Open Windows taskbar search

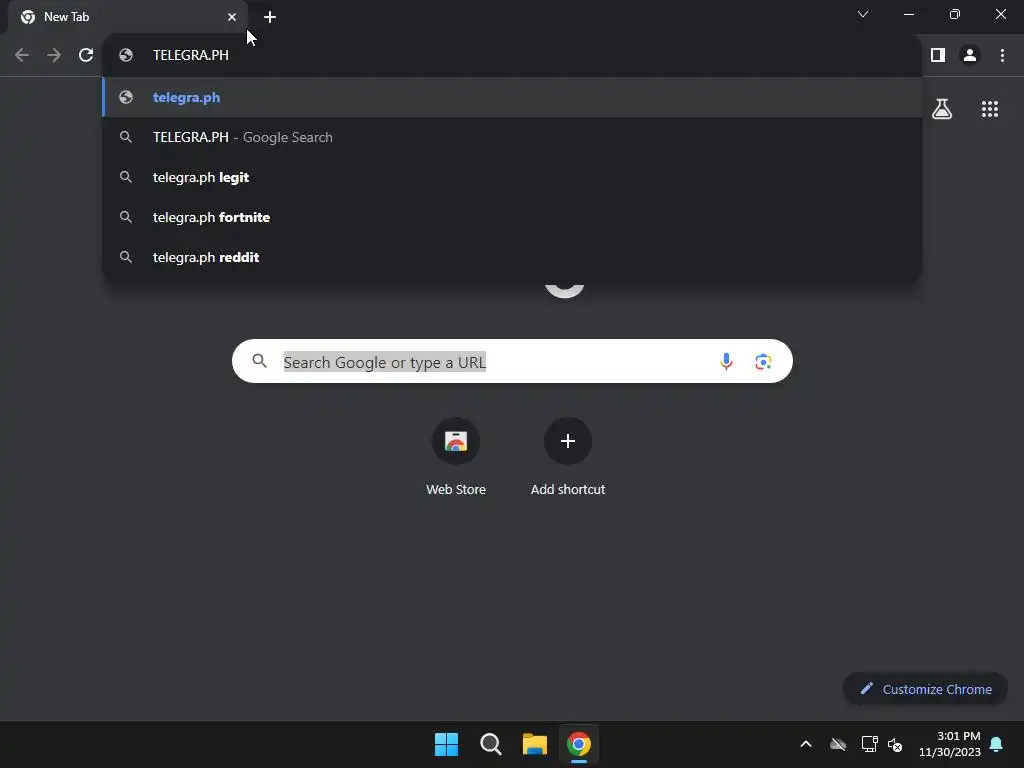tap(490, 744)
